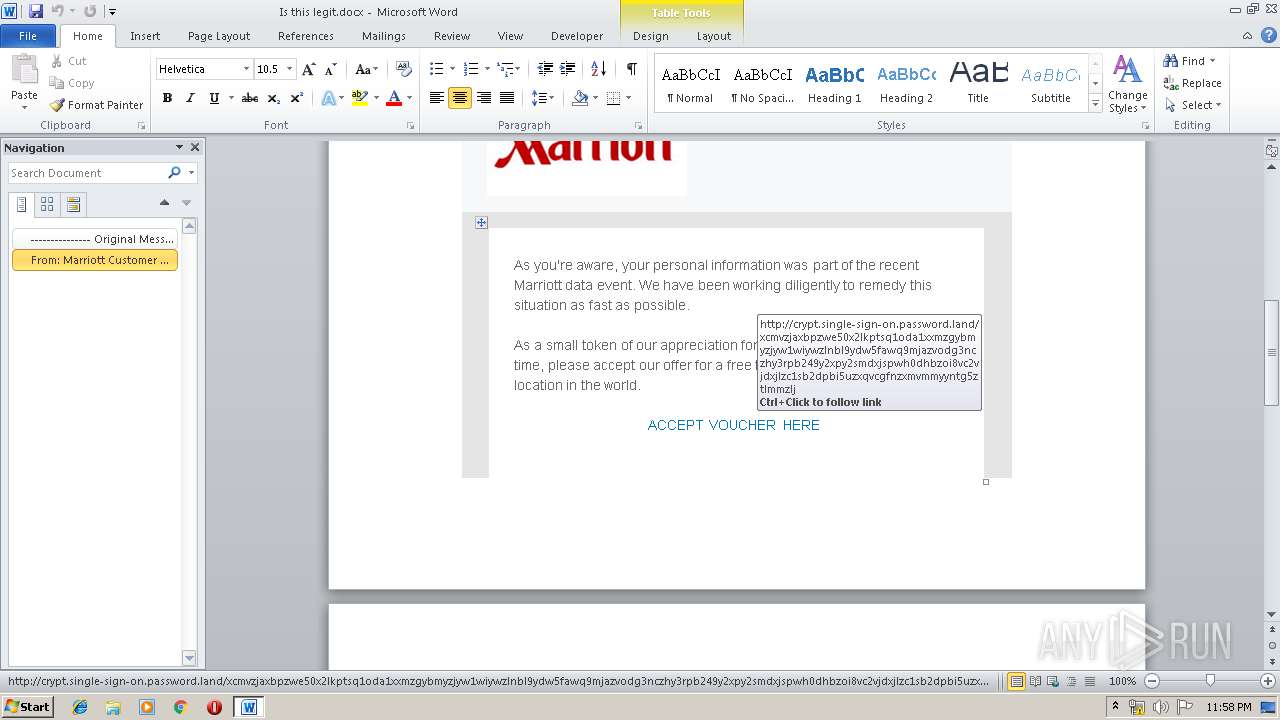1280x720 pixels.
Task: Adjust the zoom slider
Action: (x=1210, y=680)
